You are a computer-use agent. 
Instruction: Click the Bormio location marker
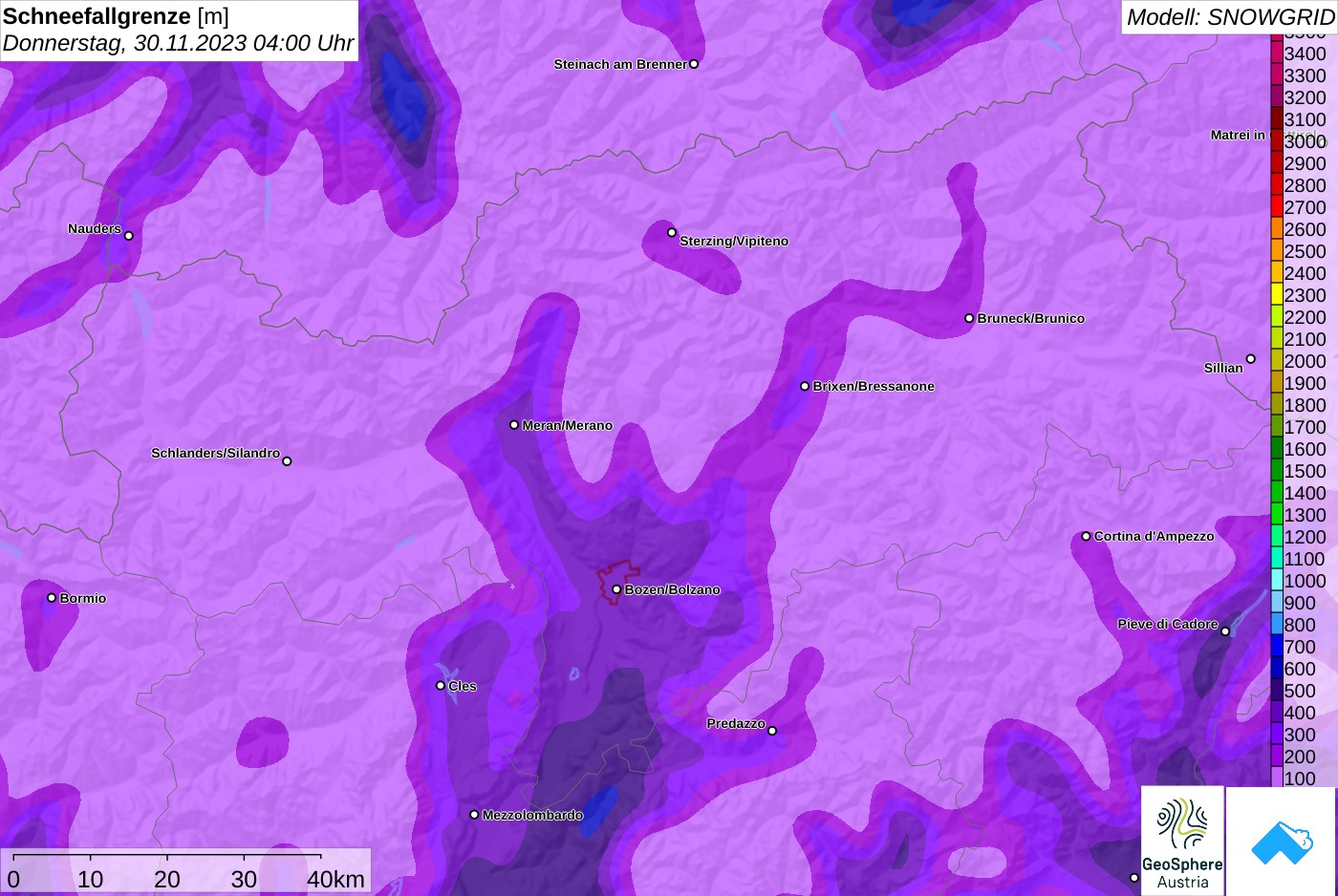point(52,598)
